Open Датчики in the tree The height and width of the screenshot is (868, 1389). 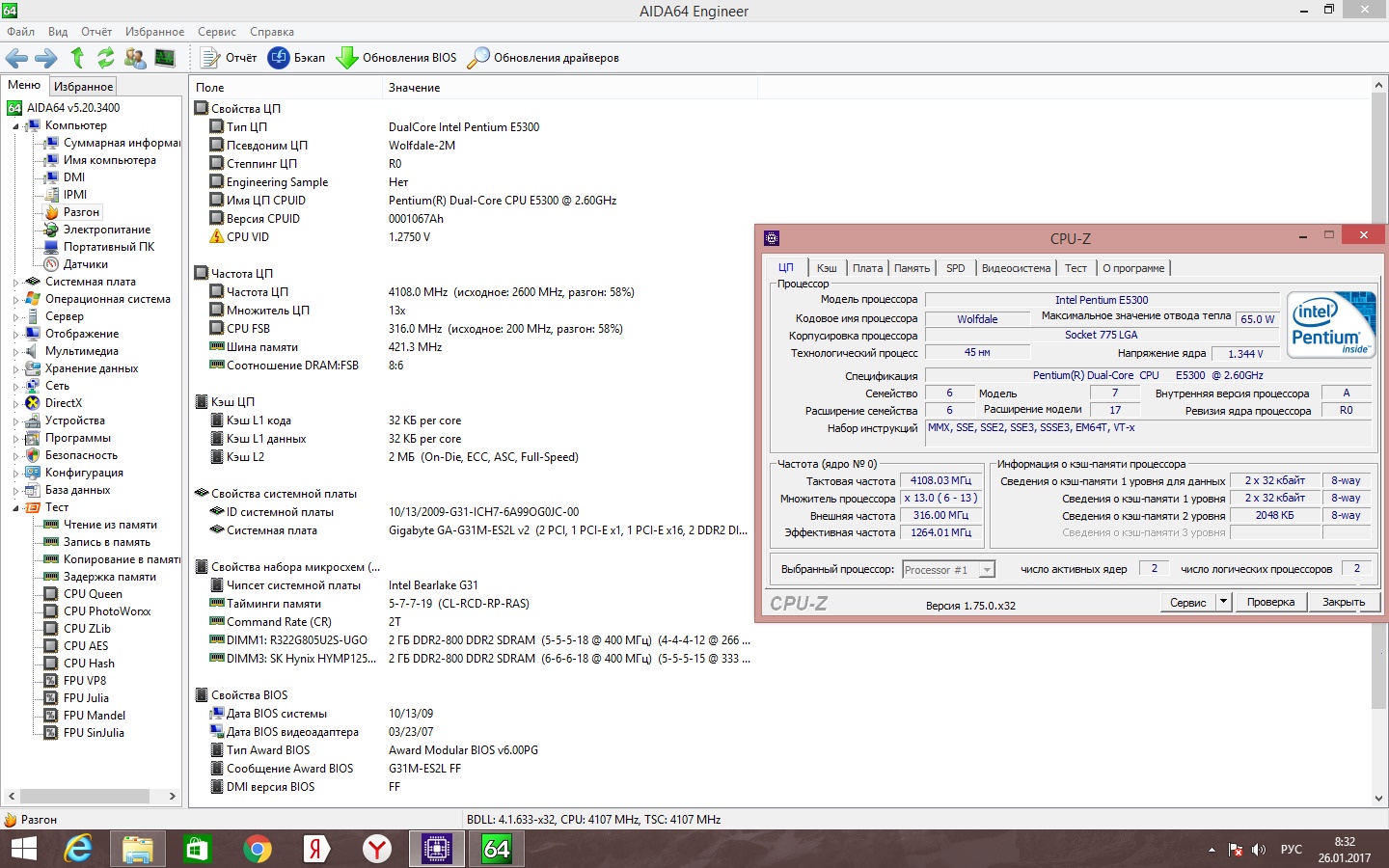85,264
